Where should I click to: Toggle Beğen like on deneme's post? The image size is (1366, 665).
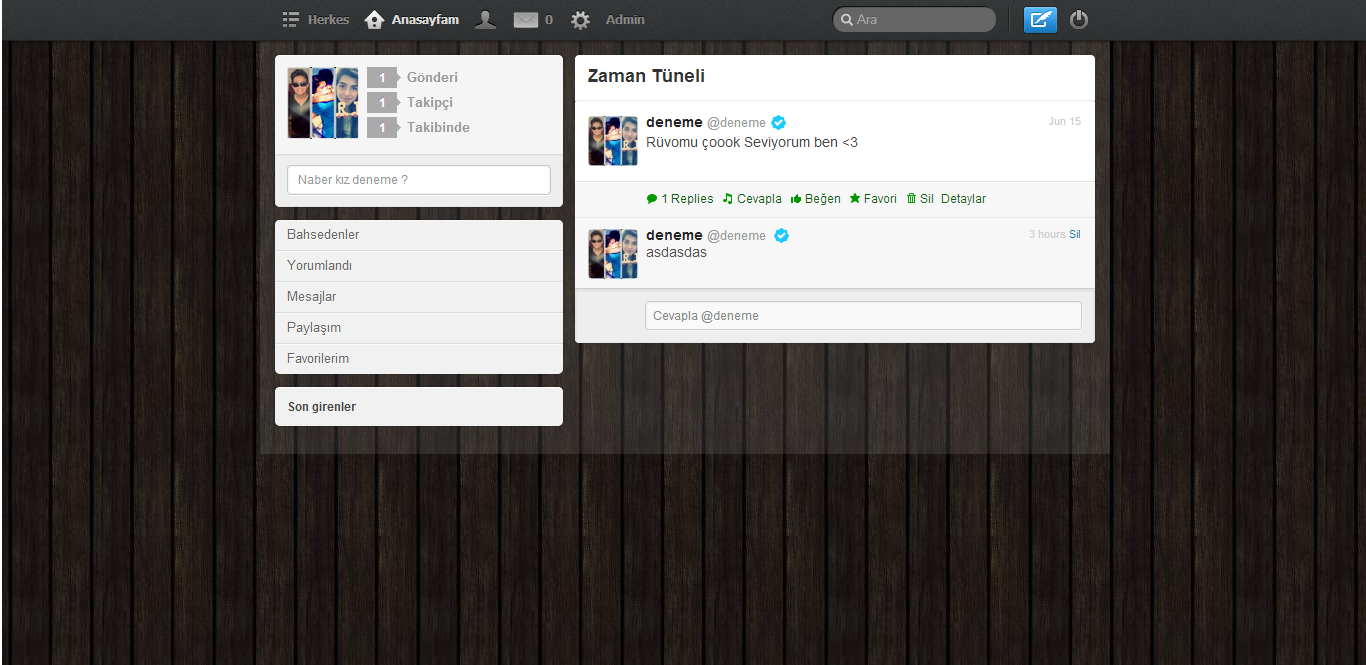click(815, 198)
